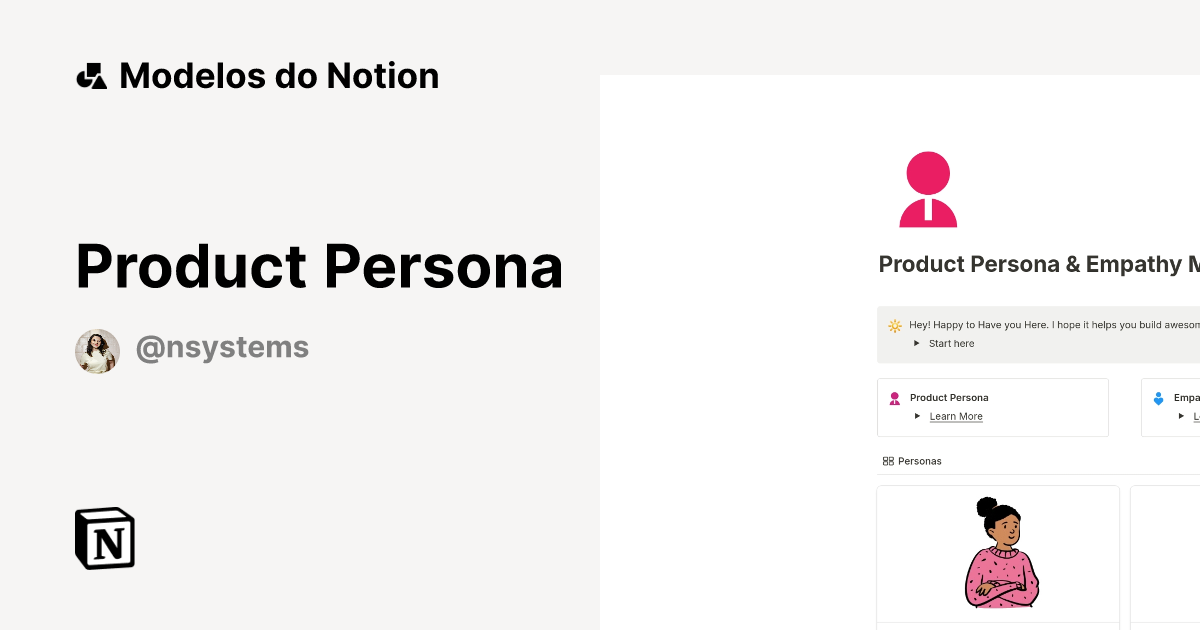Click the Product Persona card
The width and height of the screenshot is (1200, 630).
993,407
